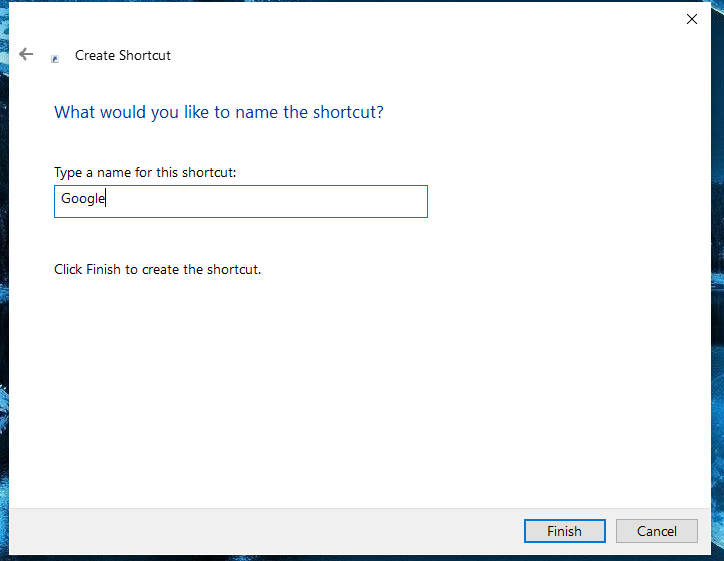This screenshot has height=561, width=724.
Task: Click the 'Click Finish to create' instruction text
Action: point(157,269)
